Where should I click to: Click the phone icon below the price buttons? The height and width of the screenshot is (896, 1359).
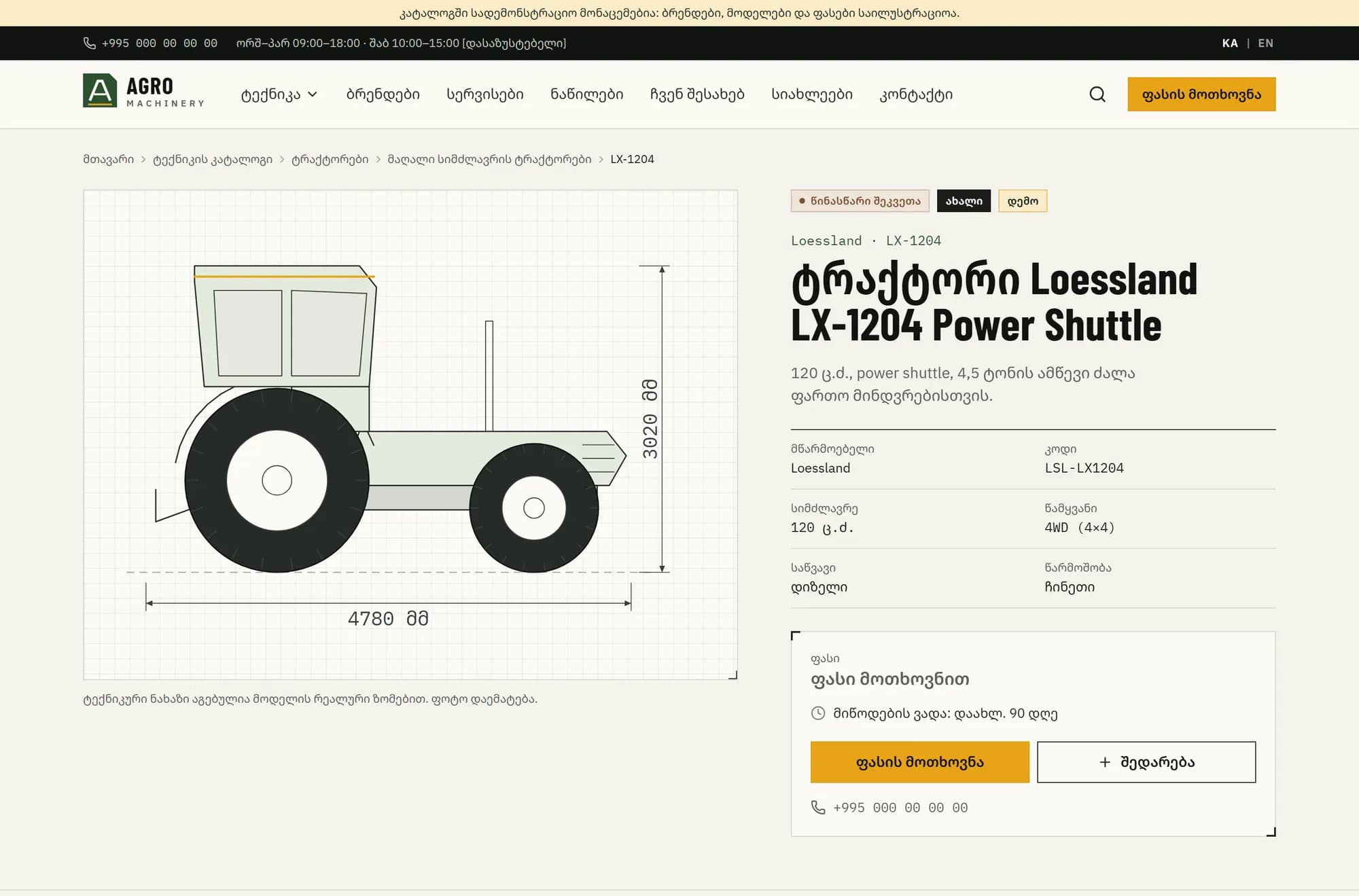pyautogui.click(x=818, y=807)
